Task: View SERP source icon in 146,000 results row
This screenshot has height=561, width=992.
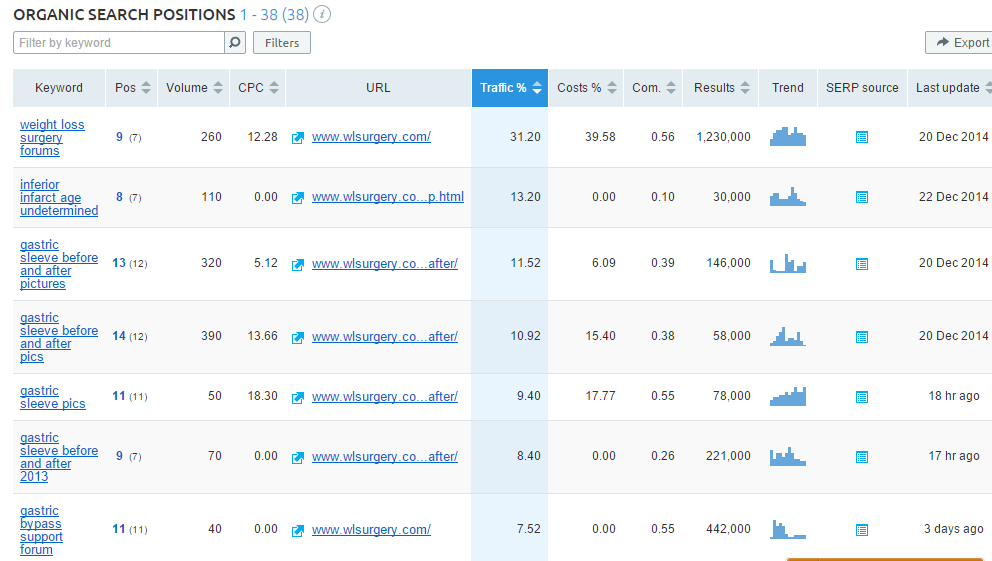Action: pyautogui.click(x=862, y=264)
